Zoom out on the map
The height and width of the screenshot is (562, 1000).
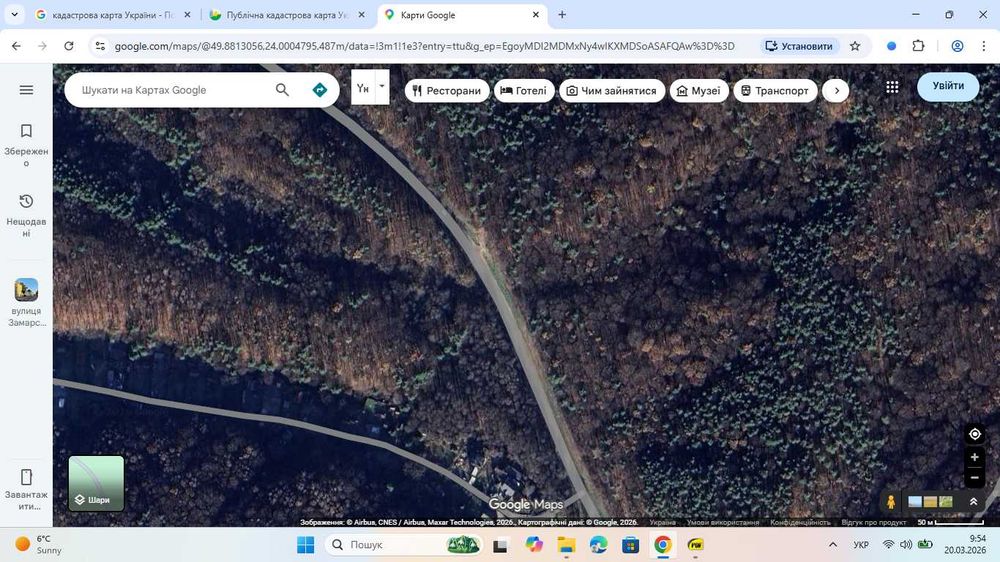pyautogui.click(x=974, y=477)
